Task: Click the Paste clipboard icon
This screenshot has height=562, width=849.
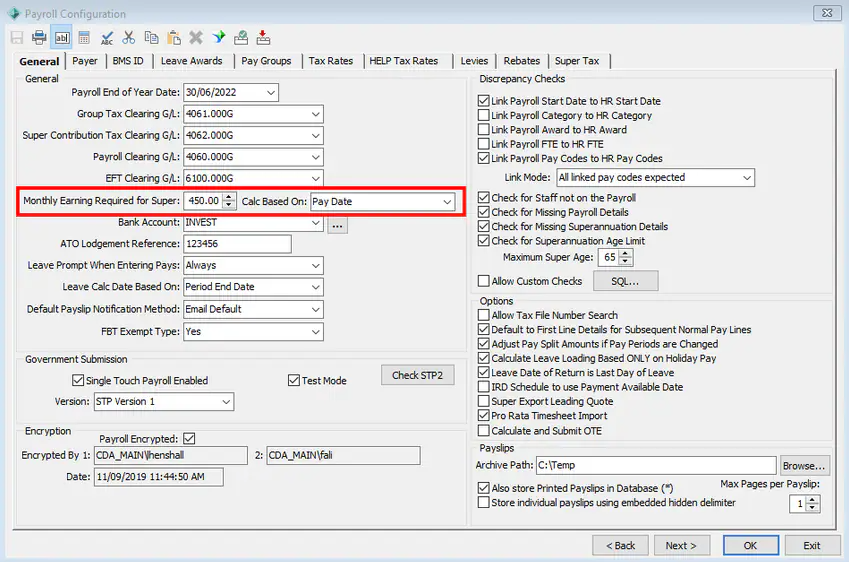Action: click(x=174, y=38)
